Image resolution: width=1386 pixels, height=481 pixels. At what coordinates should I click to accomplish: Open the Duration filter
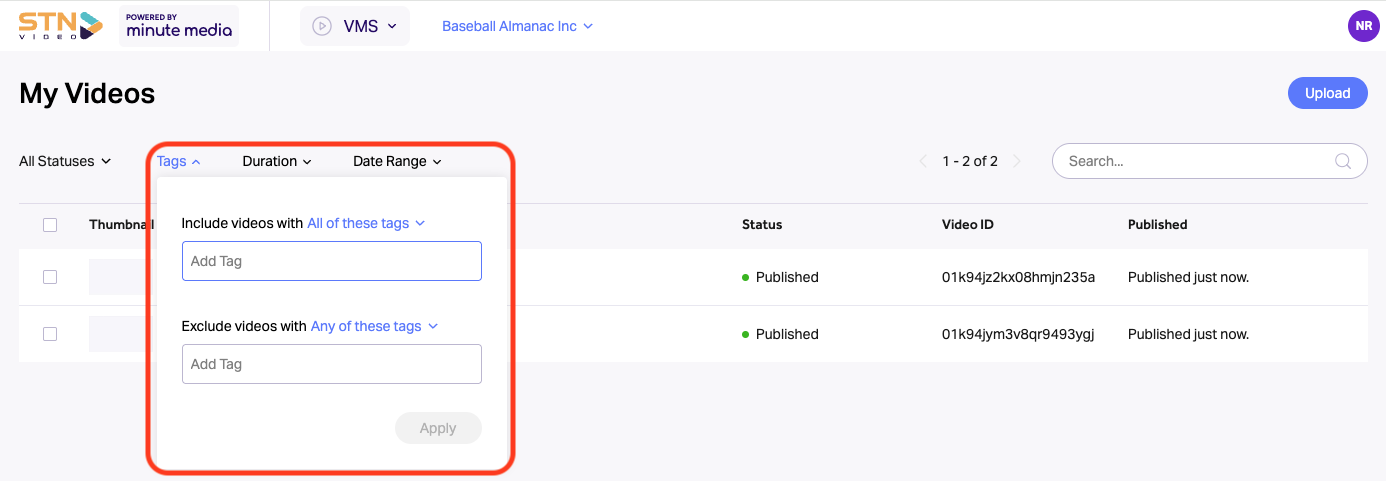(277, 161)
